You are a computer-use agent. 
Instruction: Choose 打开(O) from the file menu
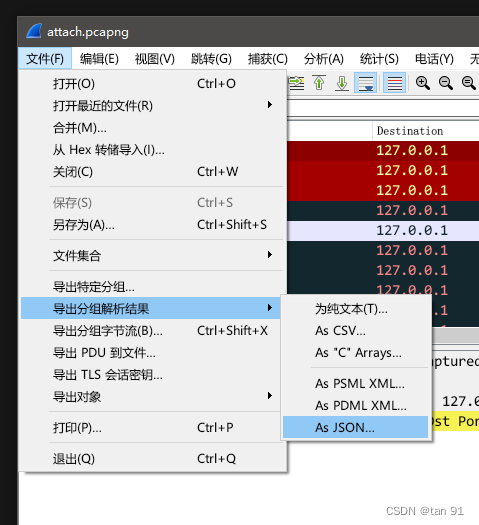[x=152, y=84]
